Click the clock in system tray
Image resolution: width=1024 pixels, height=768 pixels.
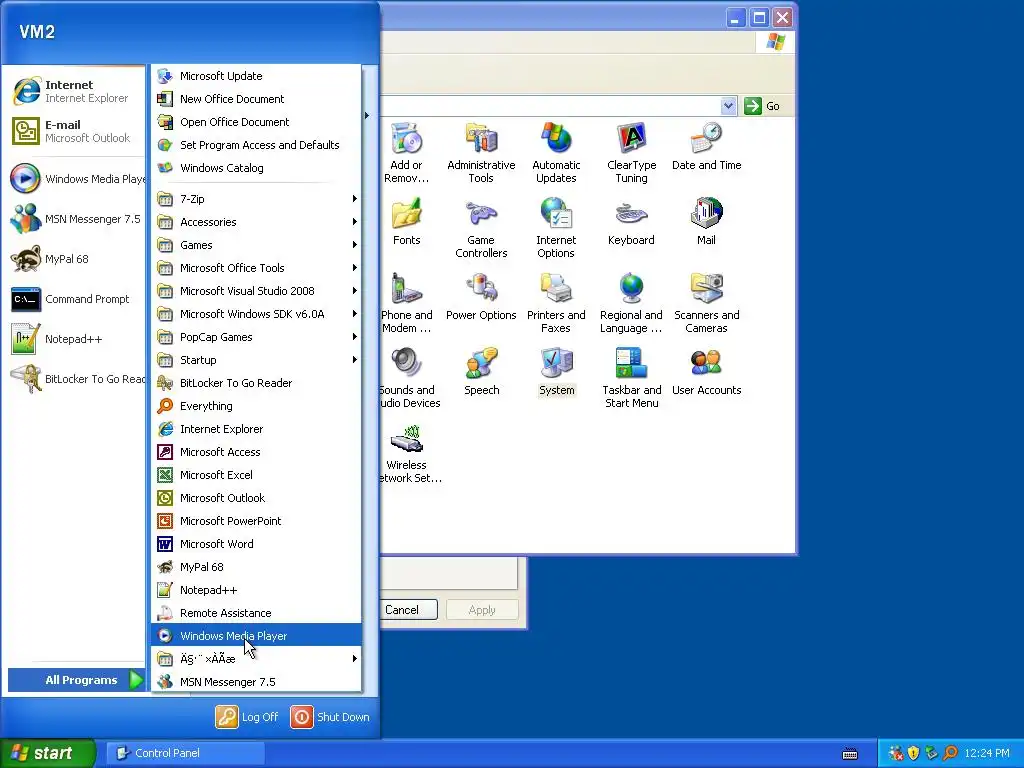tap(987, 753)
